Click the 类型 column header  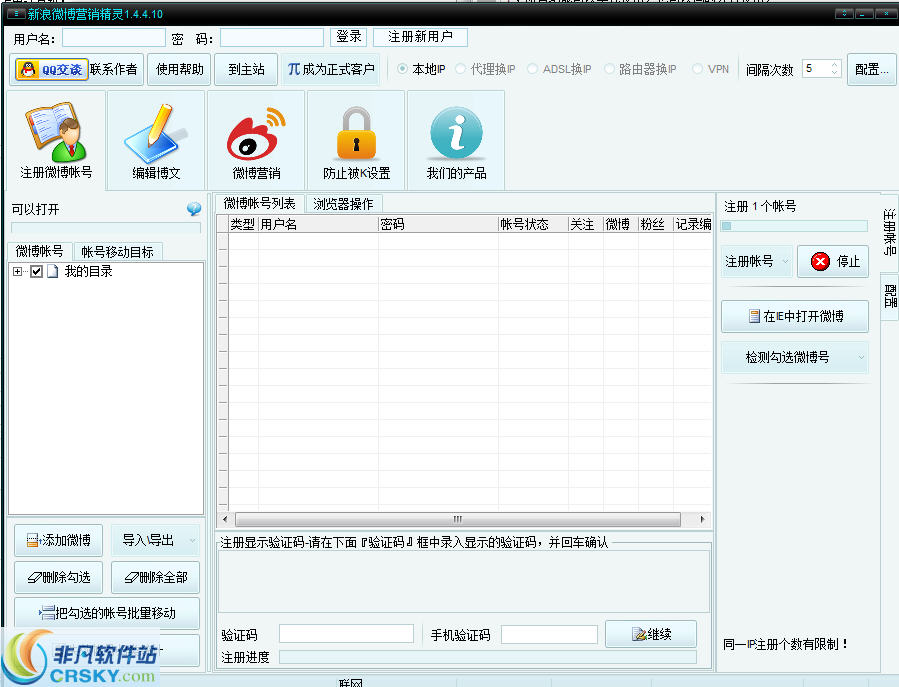[x=243, y=224]
